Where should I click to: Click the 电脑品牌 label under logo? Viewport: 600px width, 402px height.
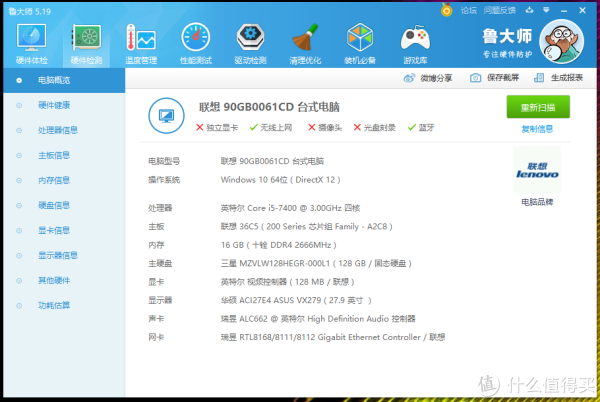(x=537, y=202)
